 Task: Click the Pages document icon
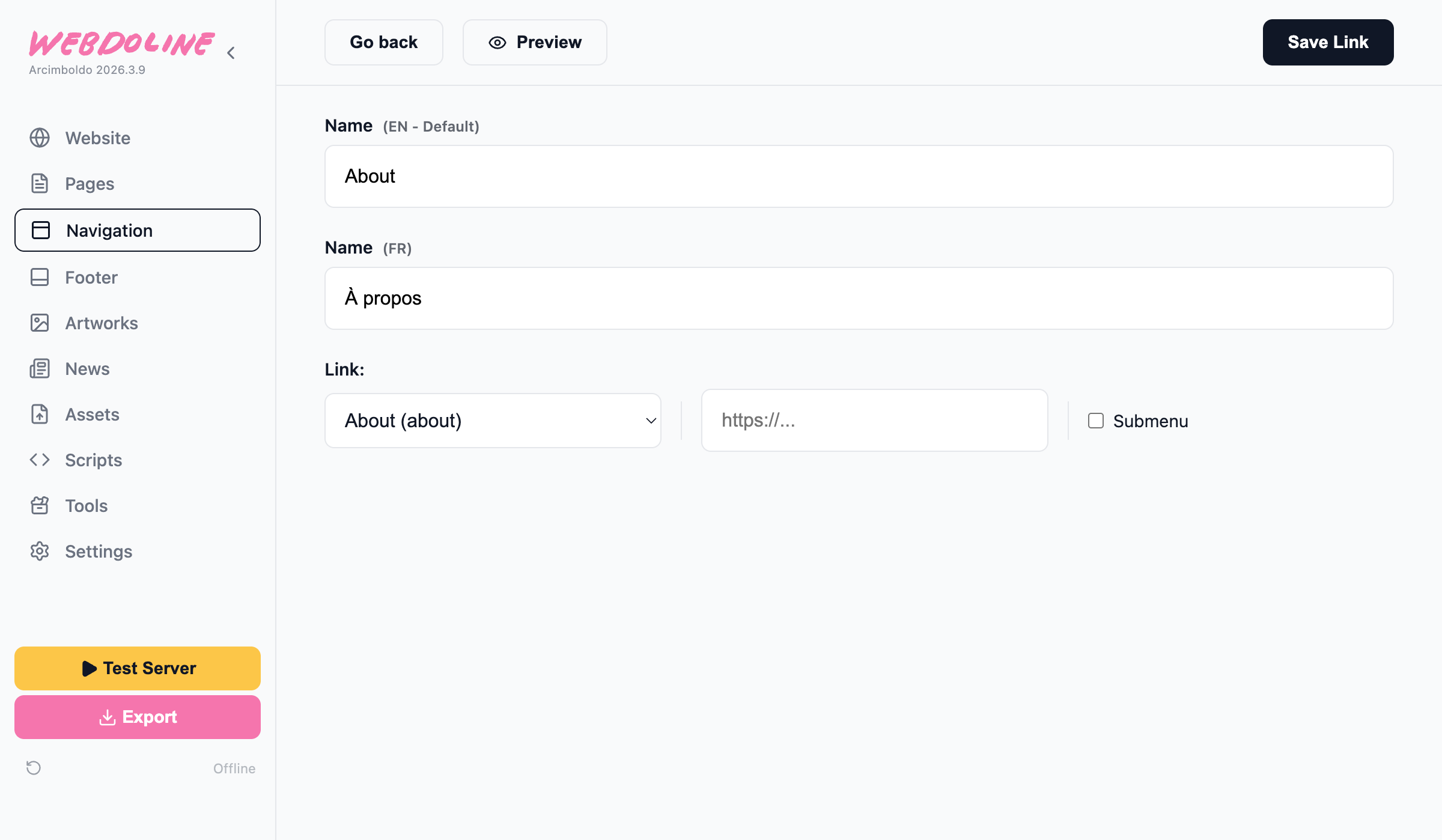coord(40,183)
